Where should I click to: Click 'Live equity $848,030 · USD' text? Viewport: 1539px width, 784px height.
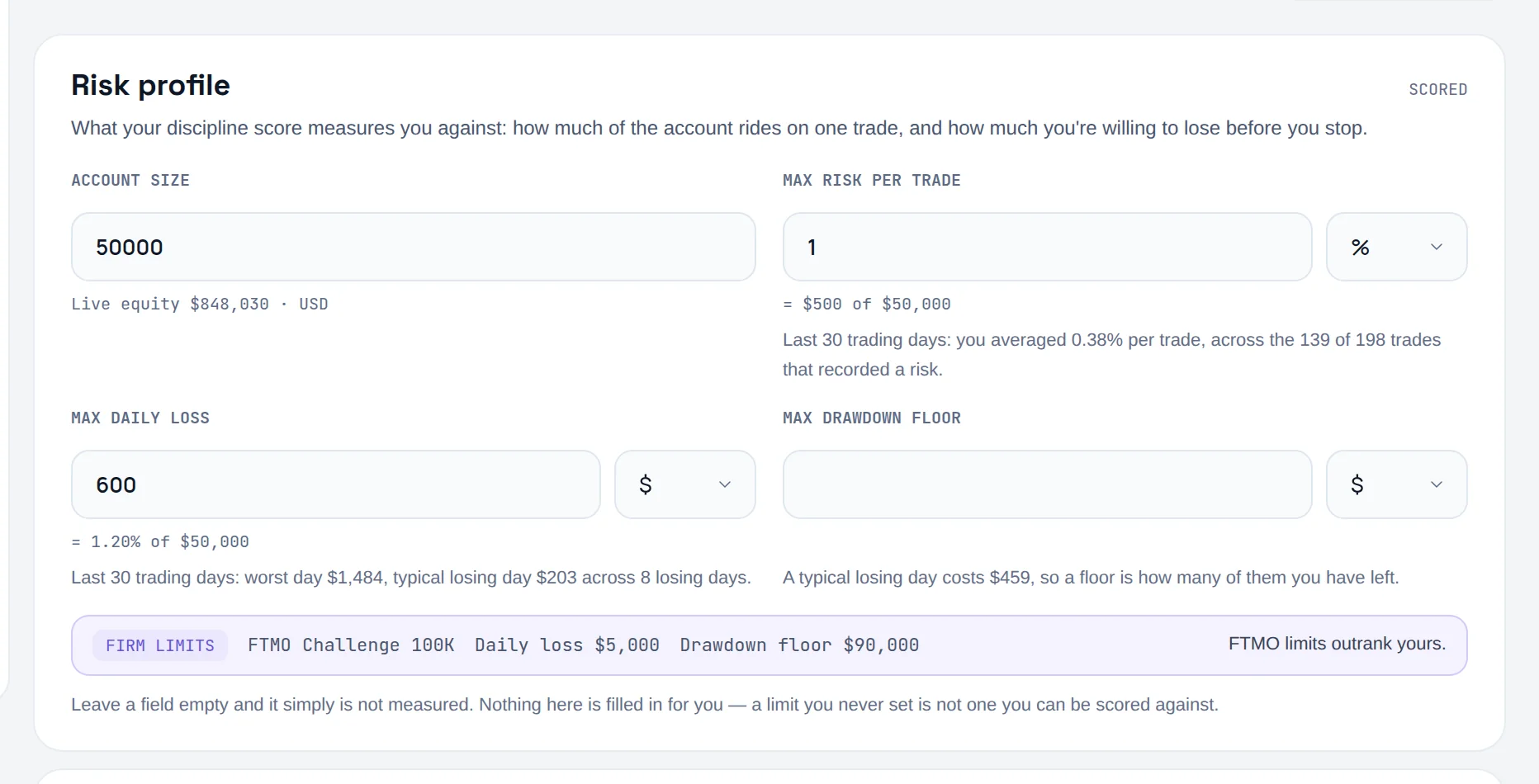200,304
